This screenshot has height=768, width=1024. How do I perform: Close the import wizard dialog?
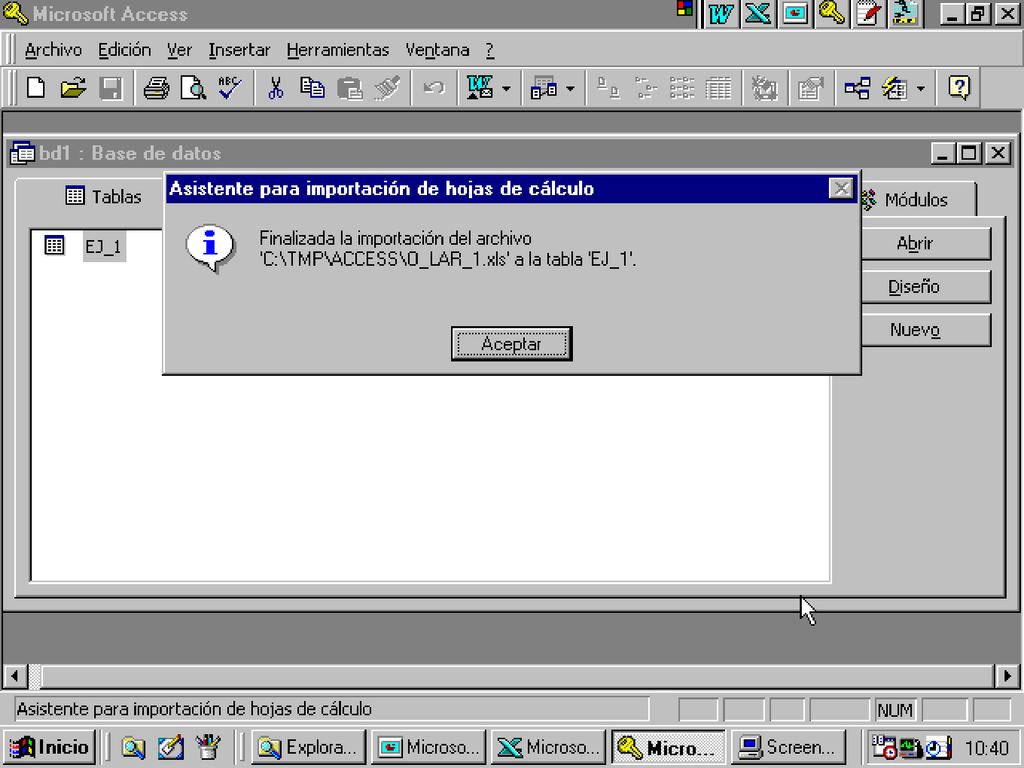pyautogui.click(x=840, y=188)
